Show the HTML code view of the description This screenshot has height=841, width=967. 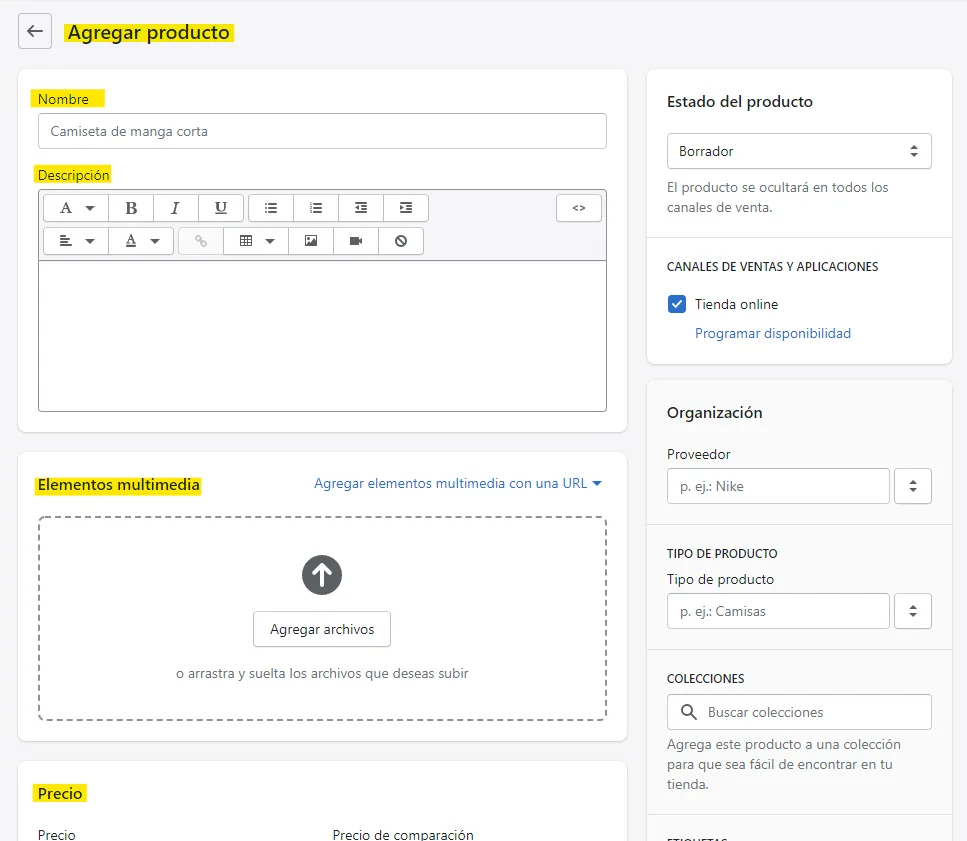tap(579, 207)
